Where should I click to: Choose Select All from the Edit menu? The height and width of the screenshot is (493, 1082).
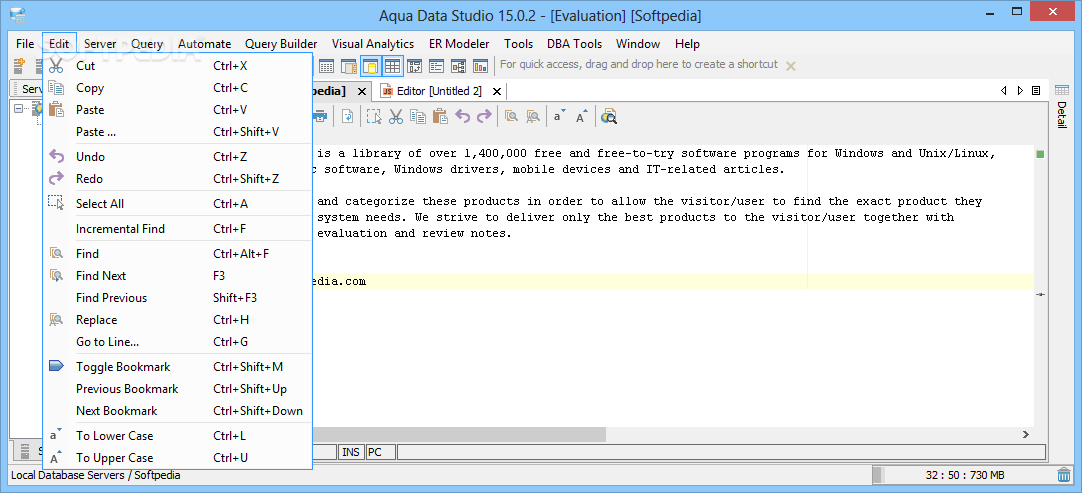click(x=178, y=204)
